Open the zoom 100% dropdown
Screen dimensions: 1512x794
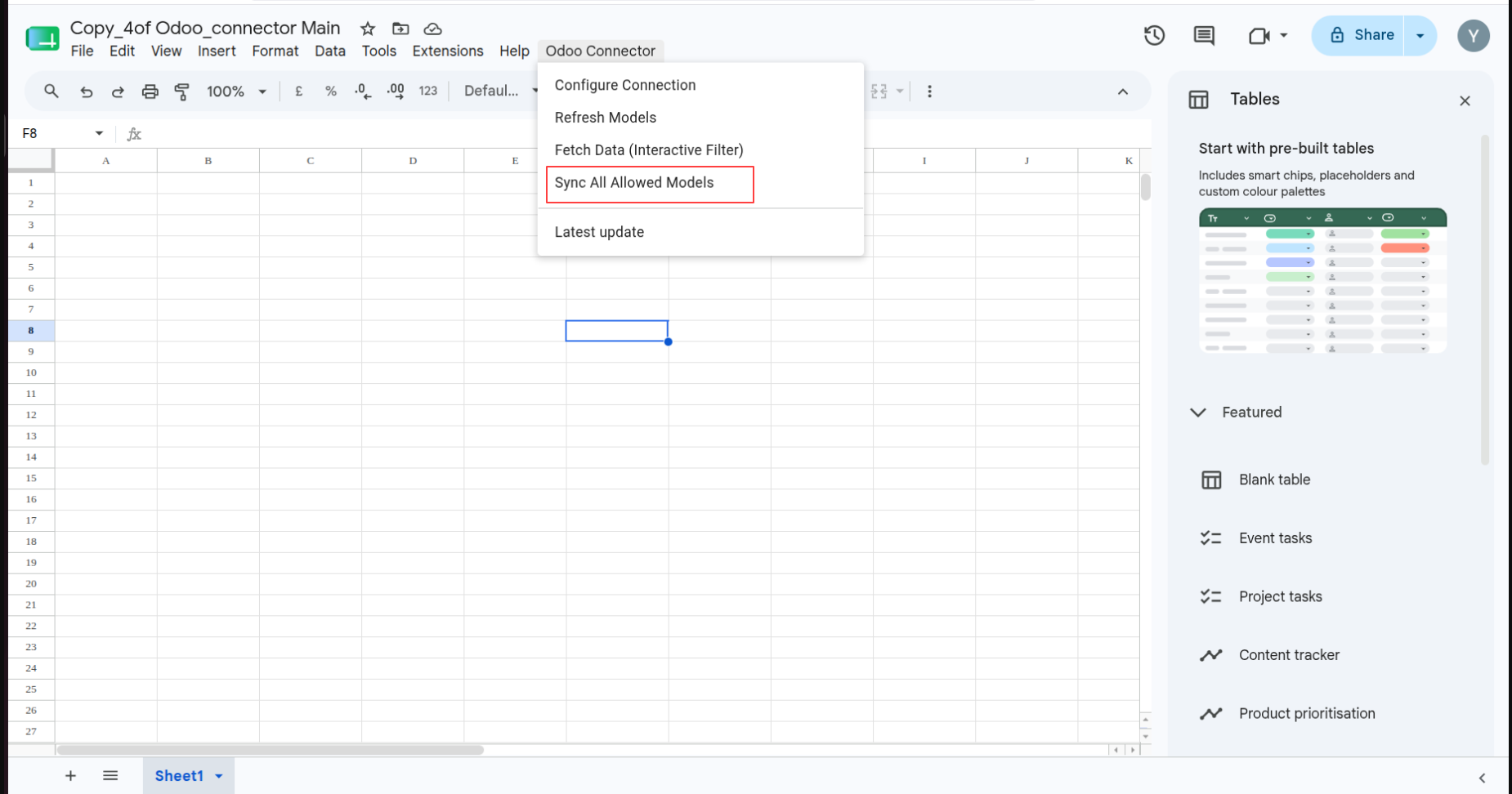click(236, 91)
